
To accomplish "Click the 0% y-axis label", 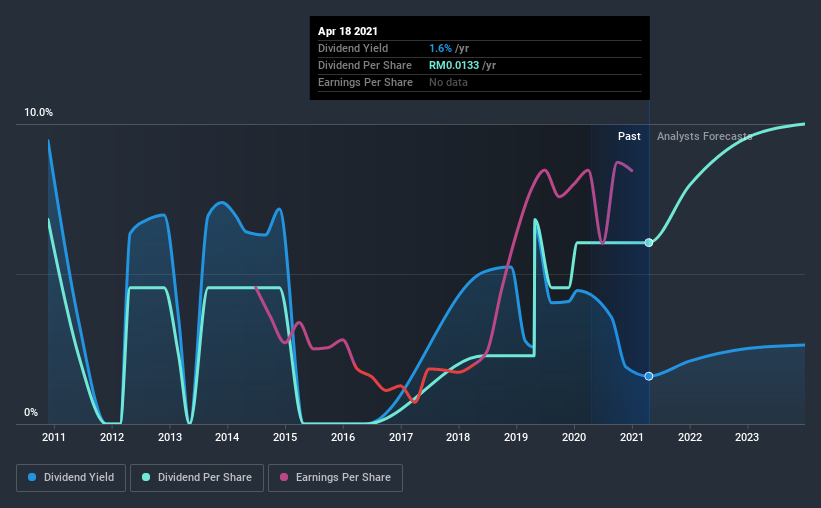I will click(x=31, y=413).
